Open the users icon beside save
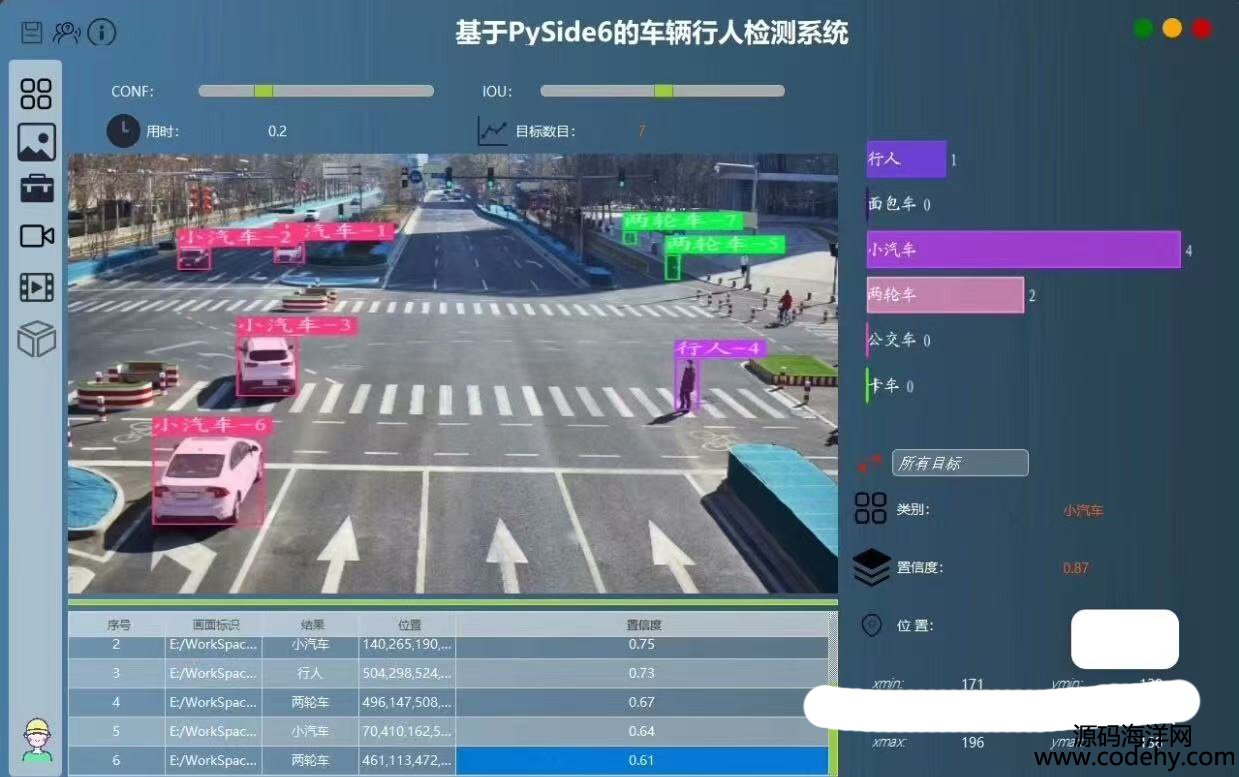Viewport: 1239px width, 777px height. (x=66, y=32)
